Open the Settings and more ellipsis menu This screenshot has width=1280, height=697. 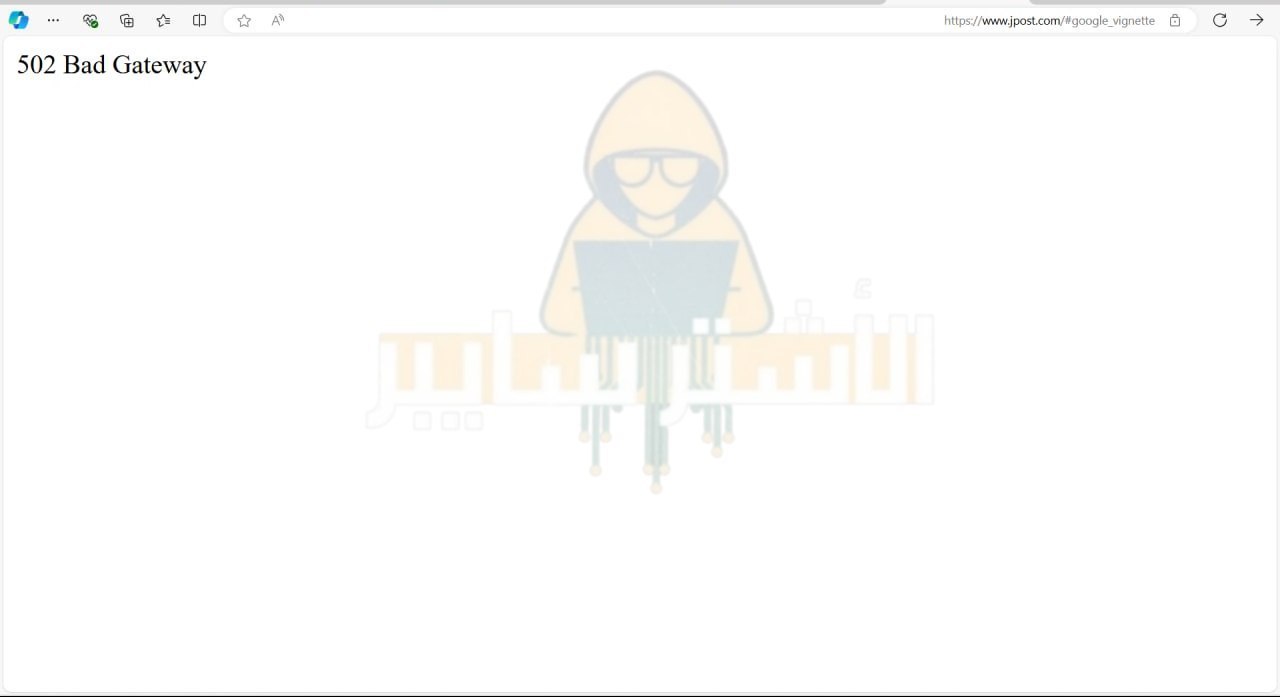54,20
